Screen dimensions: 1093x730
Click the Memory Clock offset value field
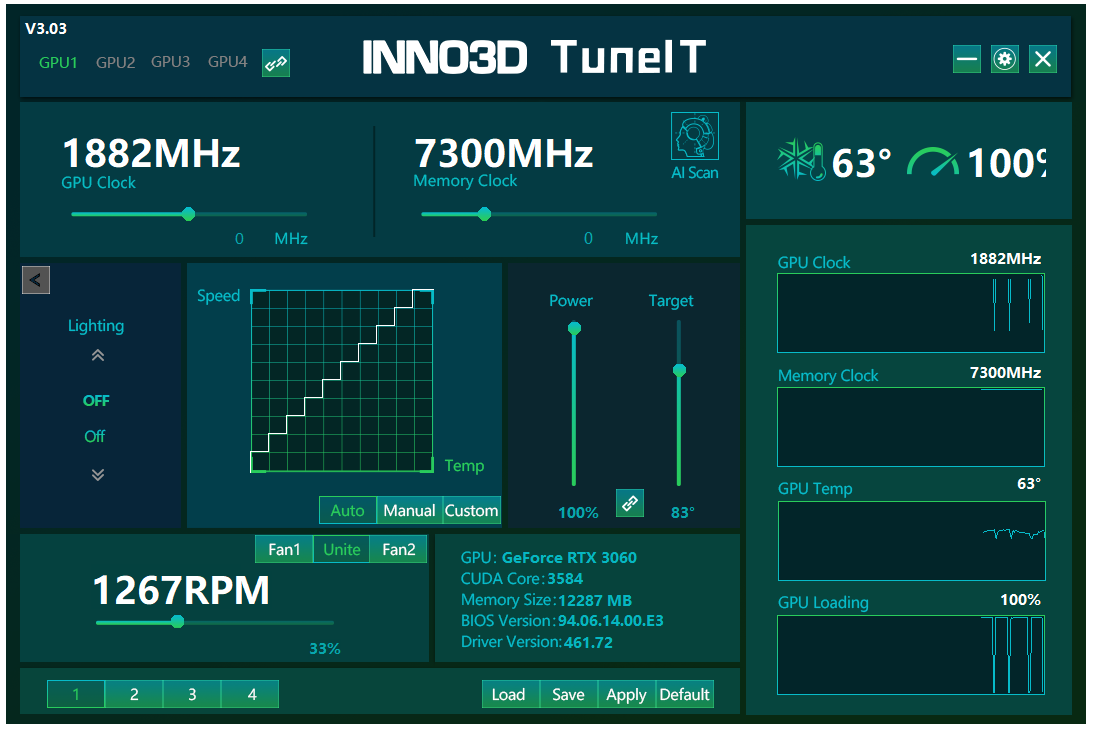point(588,238)
